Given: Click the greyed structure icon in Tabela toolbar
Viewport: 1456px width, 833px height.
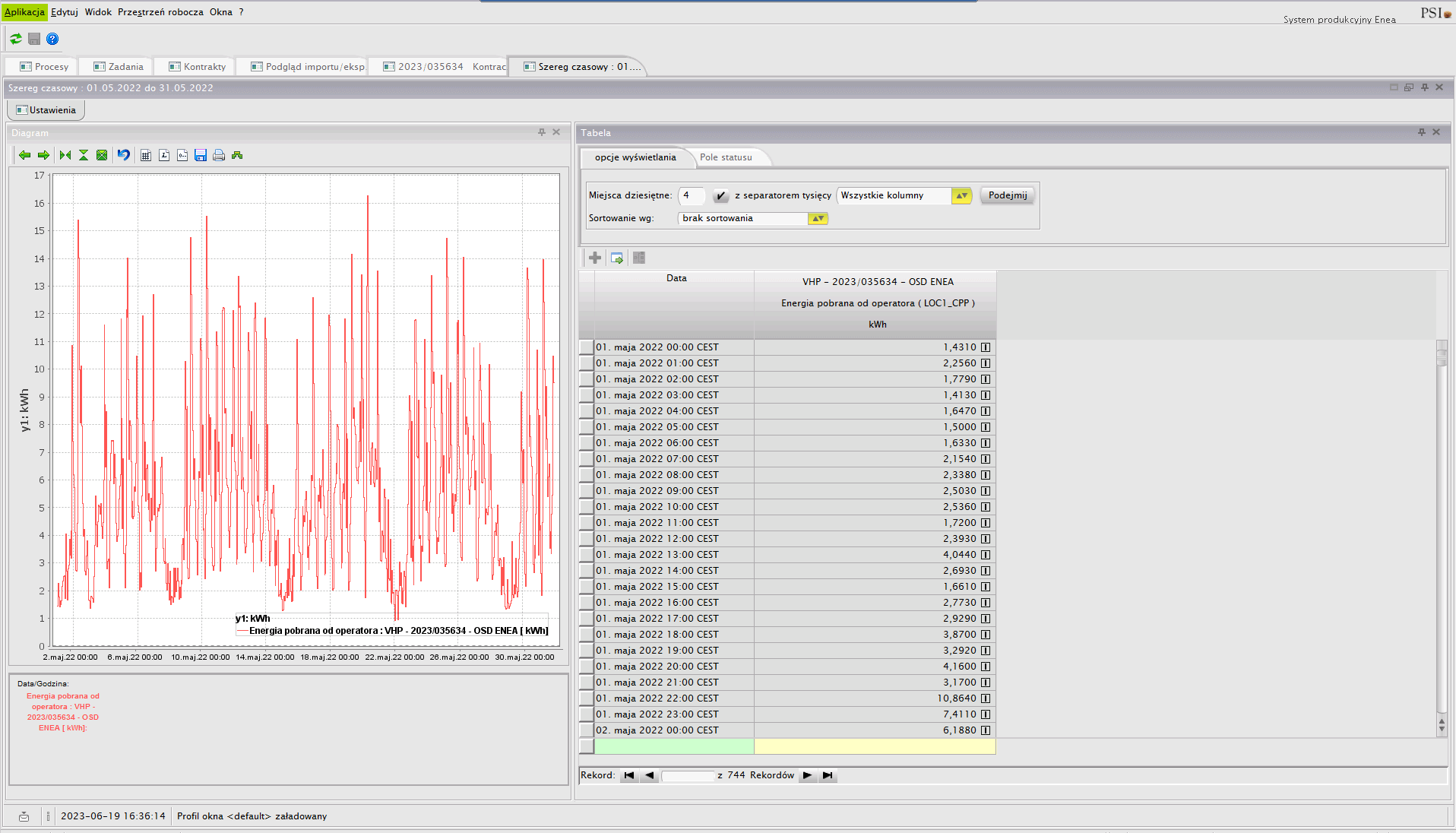Looking at the screenshot, I should 639,258.
